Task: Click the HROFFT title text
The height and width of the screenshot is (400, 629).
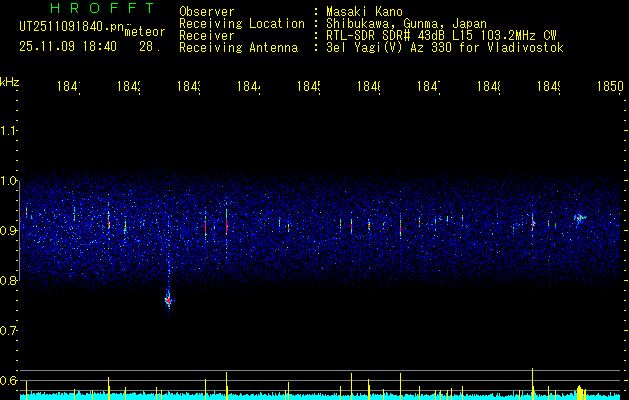Action: tap(103, 8)
